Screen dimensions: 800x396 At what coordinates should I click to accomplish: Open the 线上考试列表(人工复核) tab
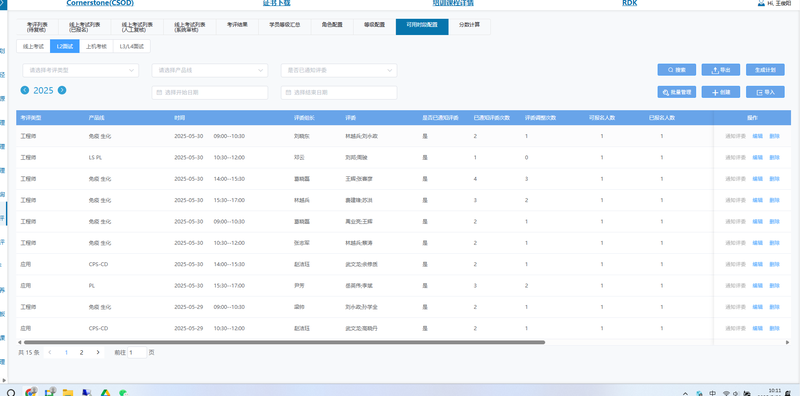pyautogui.click(x=137, y=27)
